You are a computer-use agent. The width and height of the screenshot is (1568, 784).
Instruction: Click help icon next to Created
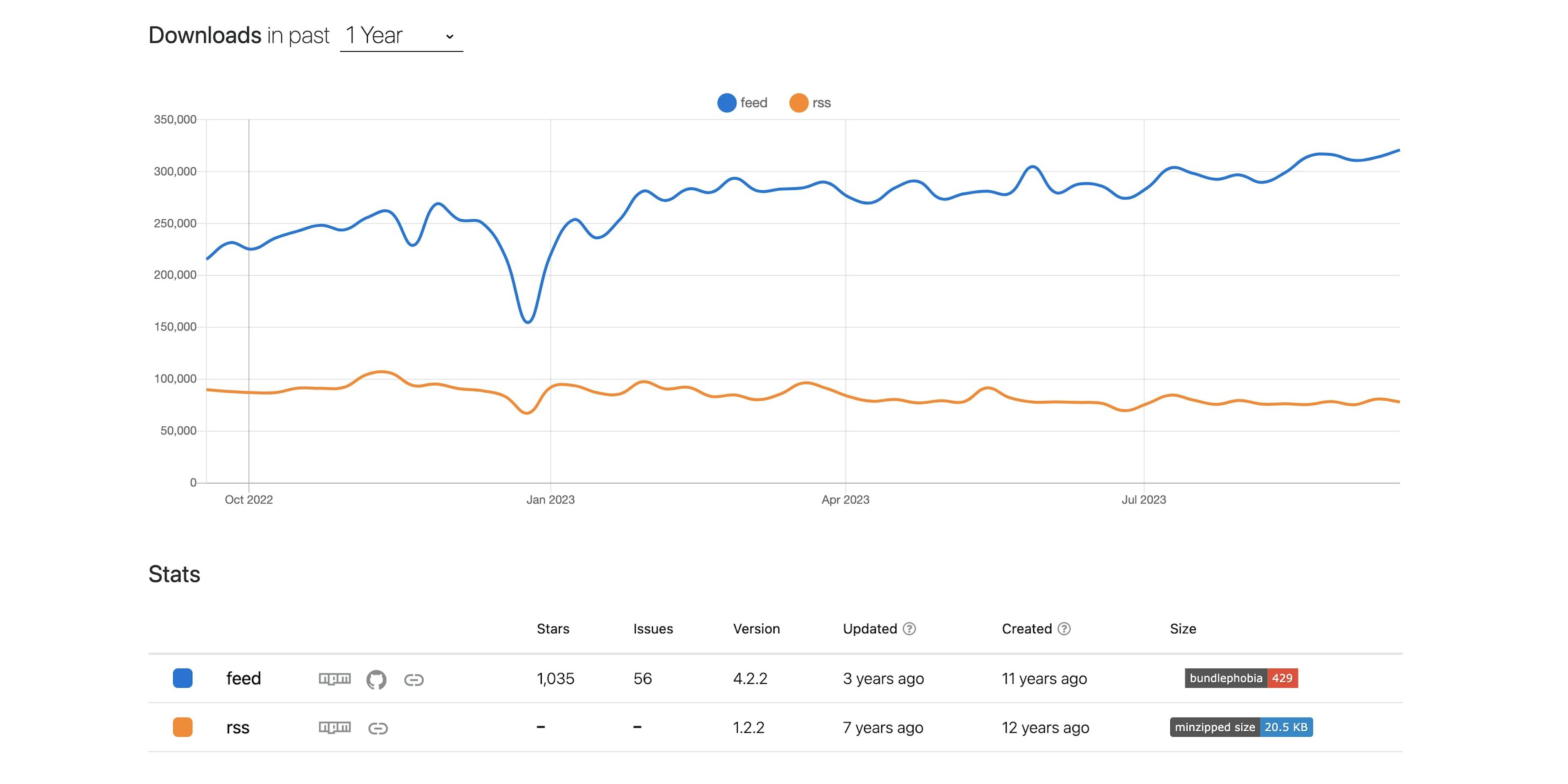pyautogui.click(x=1064, y=629)
